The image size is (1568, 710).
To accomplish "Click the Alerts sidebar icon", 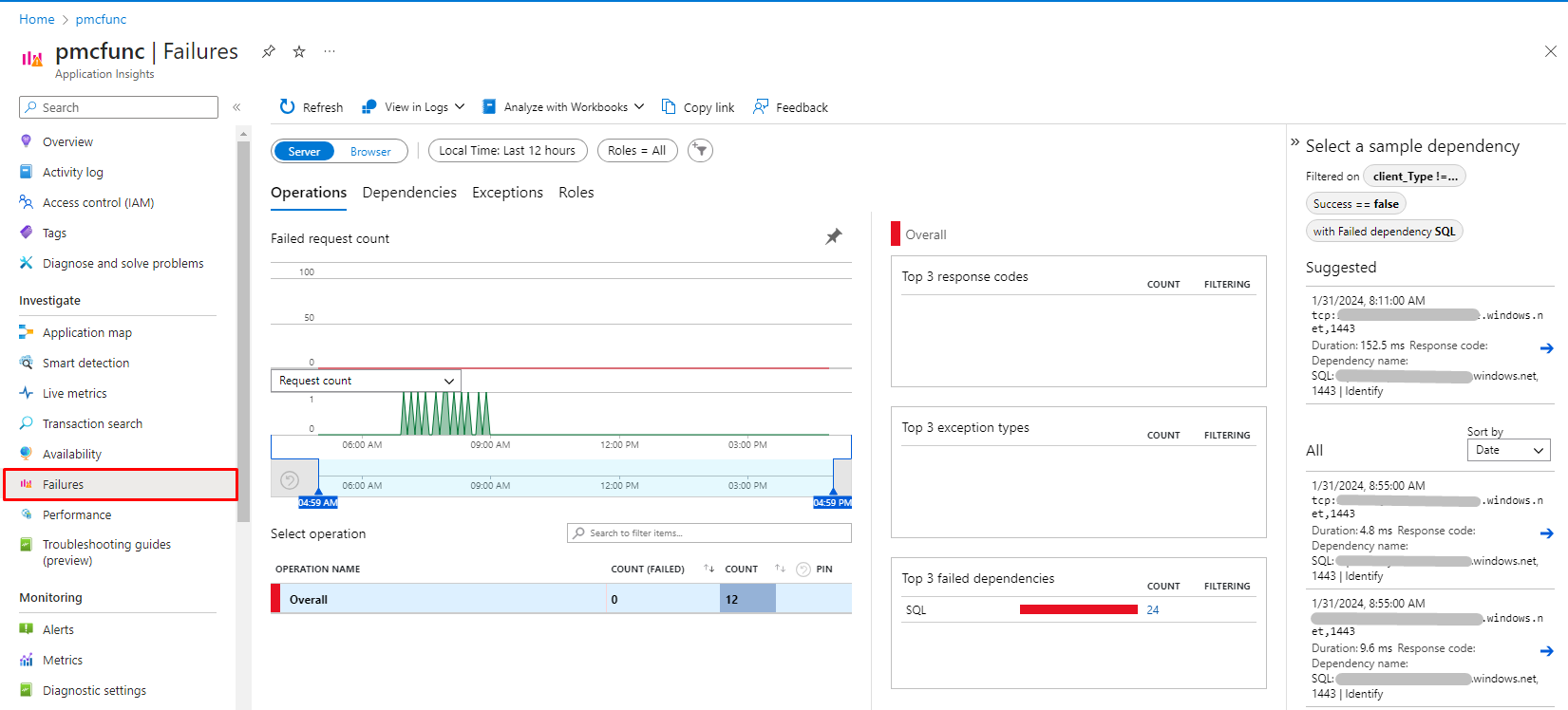I will pyautogui.click(x=27, y=629).
